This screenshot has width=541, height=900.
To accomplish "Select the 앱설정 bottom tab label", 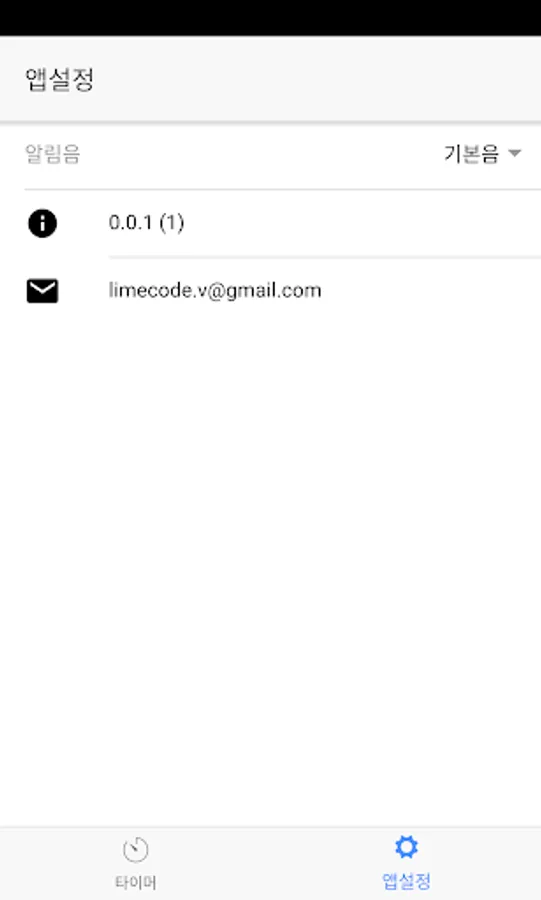I will [x=406, y=881].
